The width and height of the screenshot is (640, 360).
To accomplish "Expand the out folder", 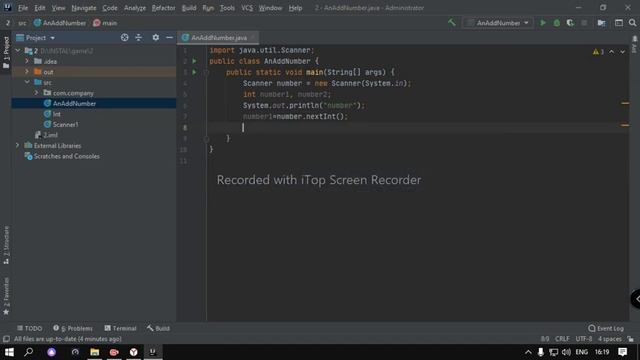I will pos(27,72).
